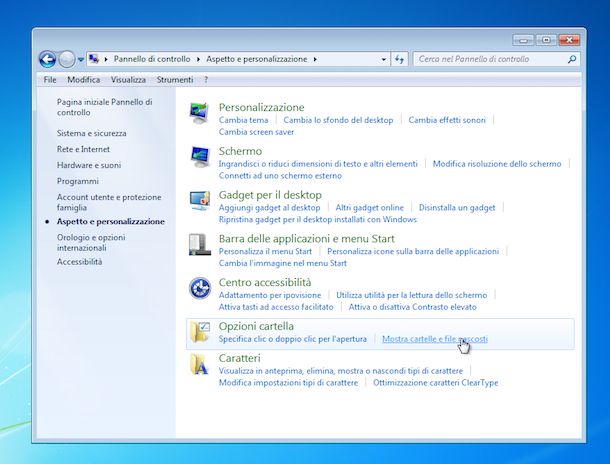Open the Strumenti menu
Viewport: 610px width, 464px height.
click(175, 80)
